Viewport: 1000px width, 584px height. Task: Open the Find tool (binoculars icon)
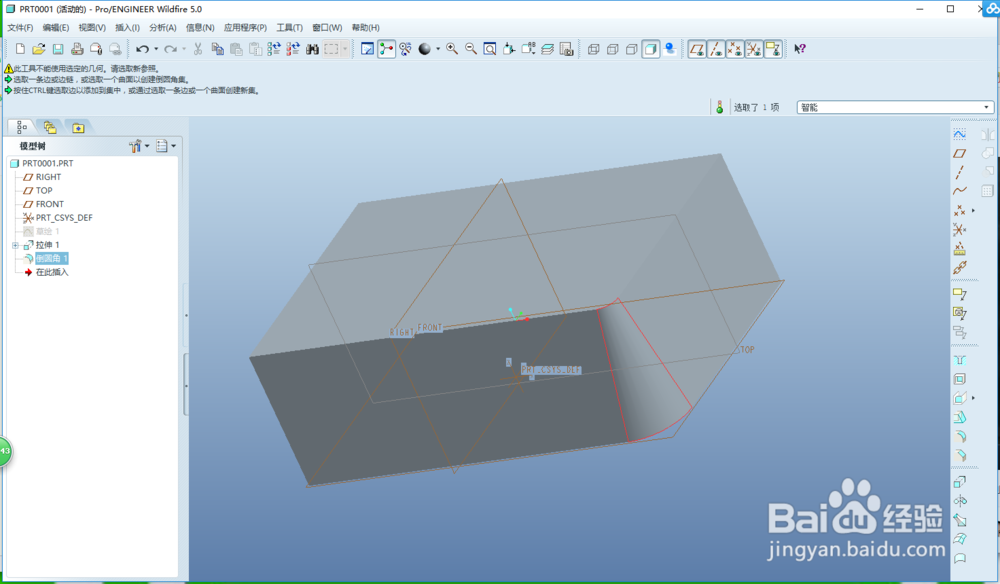coord(312,49)
